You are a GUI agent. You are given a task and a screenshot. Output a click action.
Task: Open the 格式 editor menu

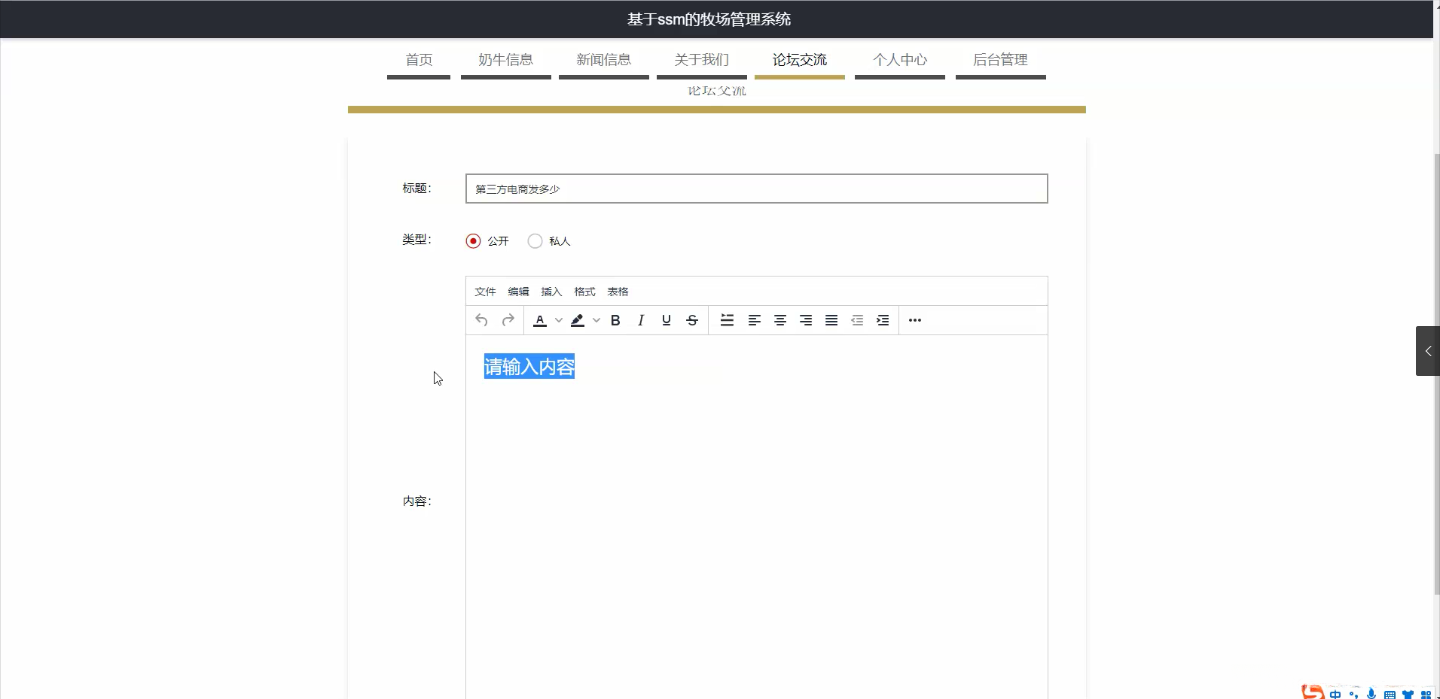click(584, 292)
